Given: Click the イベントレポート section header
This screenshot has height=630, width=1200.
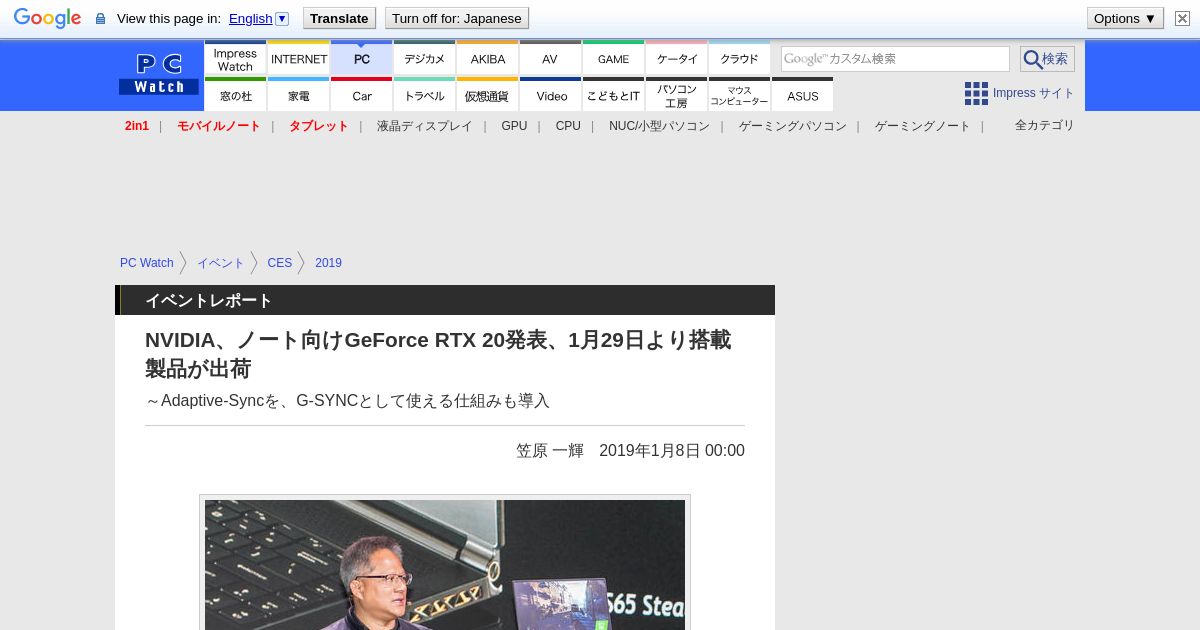Looking at the screenshot, I should (x=445, y=300).
